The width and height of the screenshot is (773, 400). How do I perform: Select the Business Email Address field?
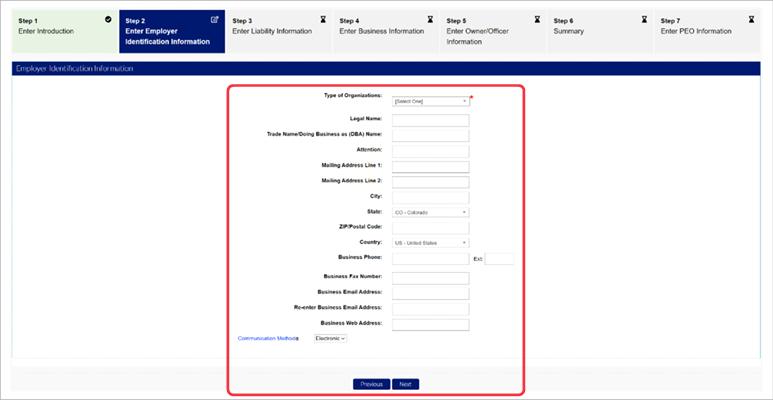[430, 292]
